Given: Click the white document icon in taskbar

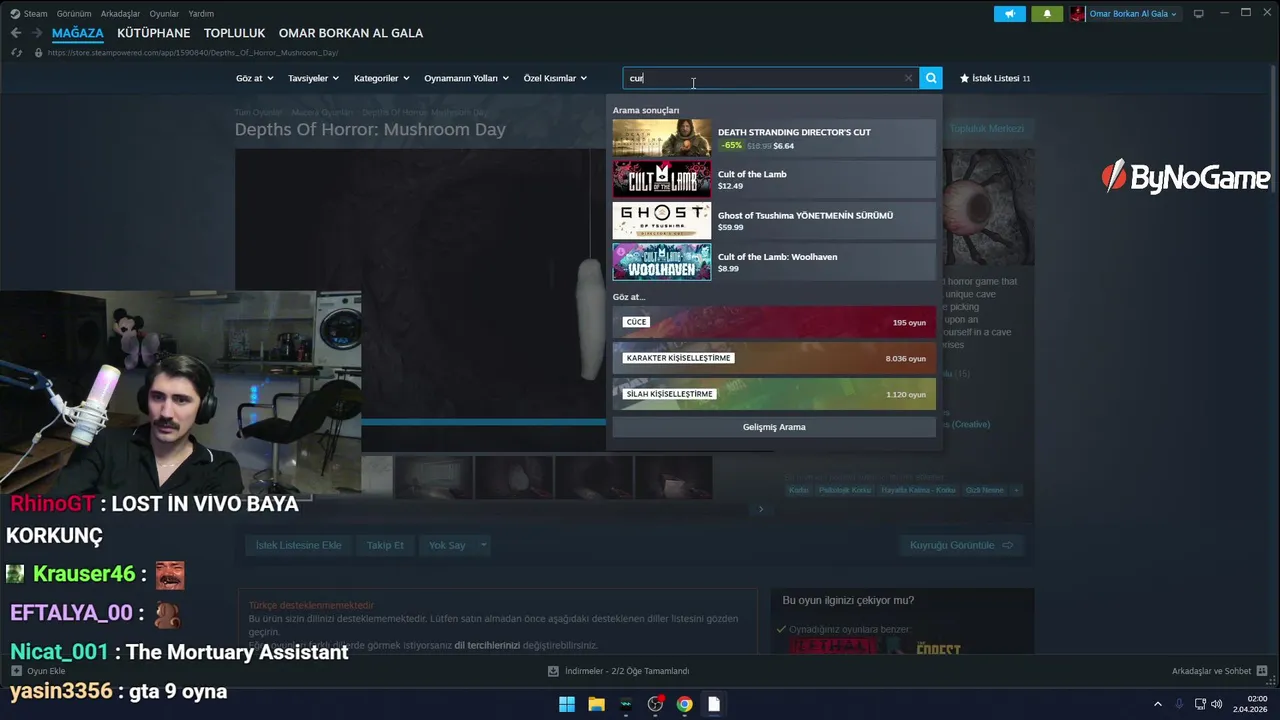Looking at the screenshot, I should point(713,704).
